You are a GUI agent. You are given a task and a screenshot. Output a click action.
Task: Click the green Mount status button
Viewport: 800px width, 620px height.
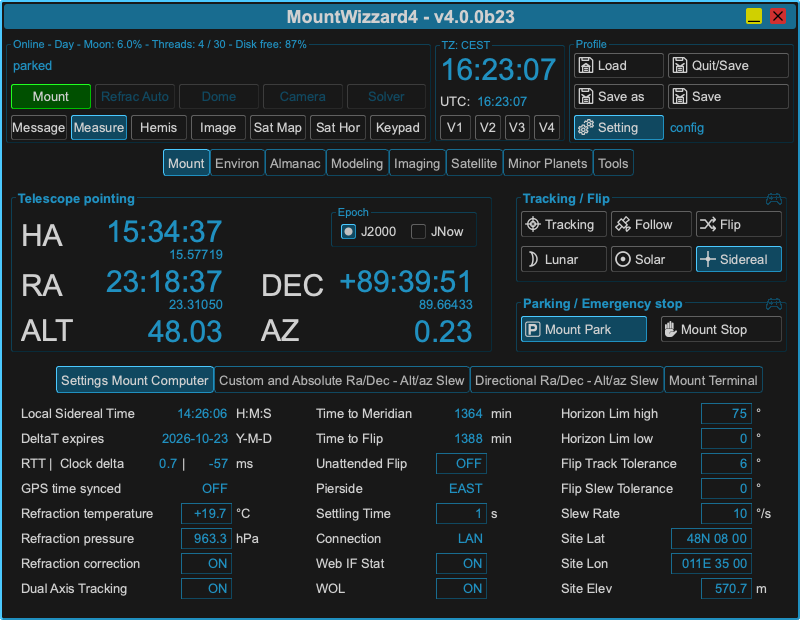click(51, 96)
